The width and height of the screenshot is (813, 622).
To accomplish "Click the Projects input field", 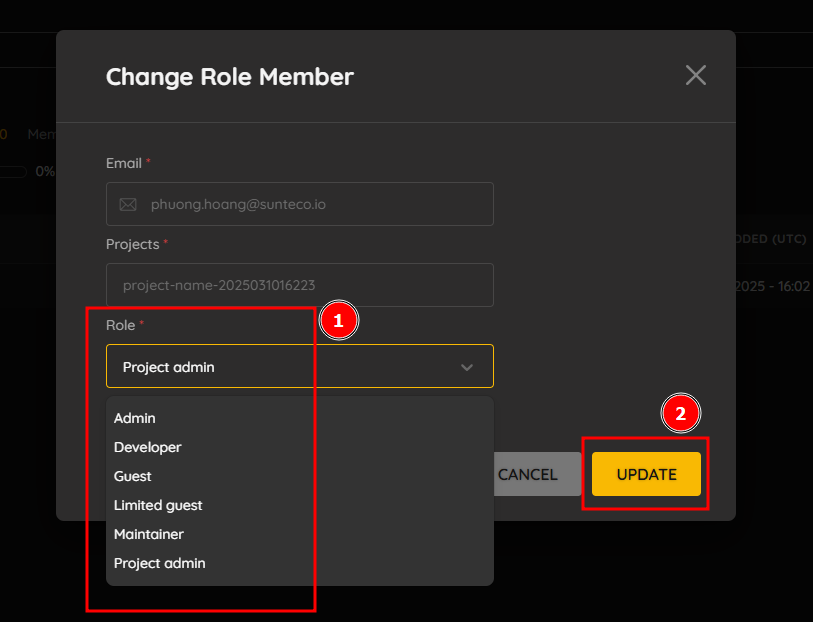I will pyautogui.click(x=300, y=285).
